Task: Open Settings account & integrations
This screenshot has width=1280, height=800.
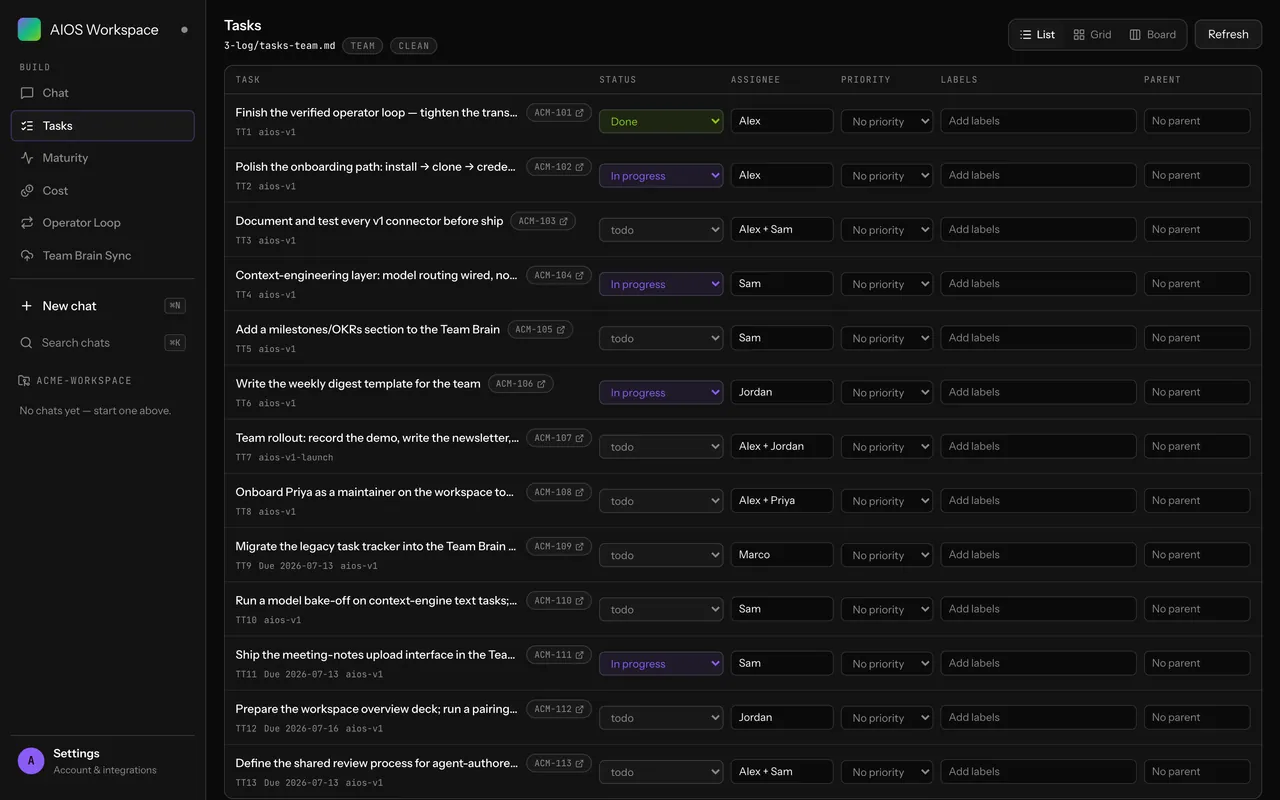Action: [x=102, y=761]
